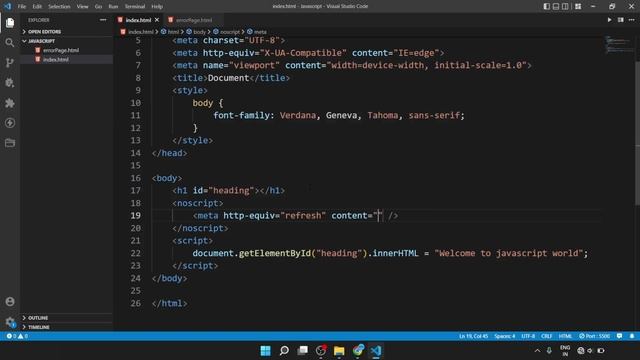Open notifications bell in status bar
The image size is (640, 360).
632,336
